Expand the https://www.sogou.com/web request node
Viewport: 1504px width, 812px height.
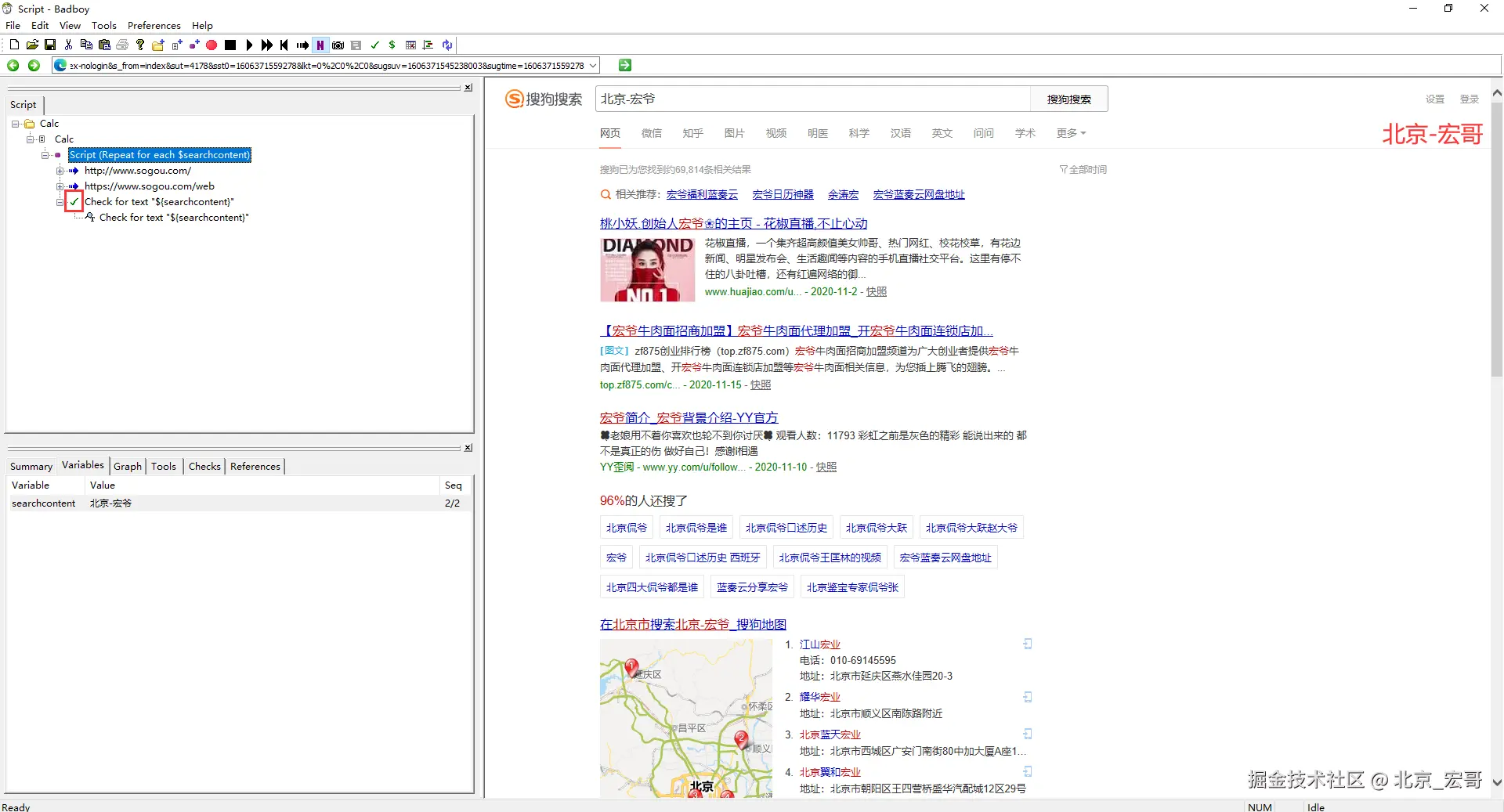click(60, 186)
